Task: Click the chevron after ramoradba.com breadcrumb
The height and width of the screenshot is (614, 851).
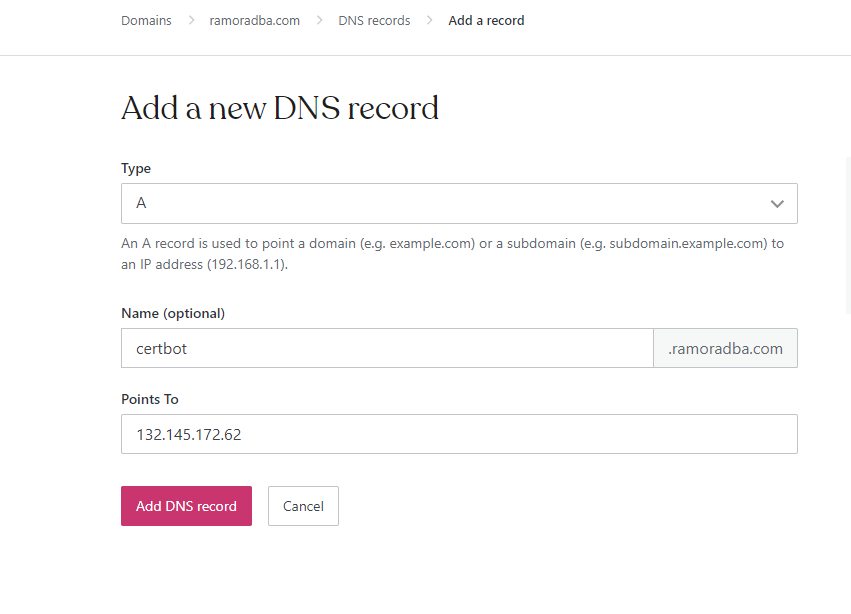Action: [319, 20]
